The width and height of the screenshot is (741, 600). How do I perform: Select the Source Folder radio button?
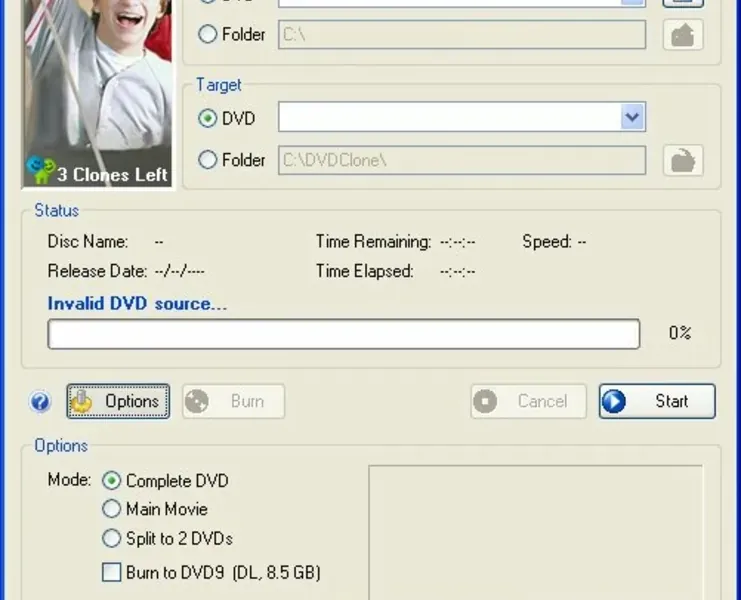tap(207, 34)
